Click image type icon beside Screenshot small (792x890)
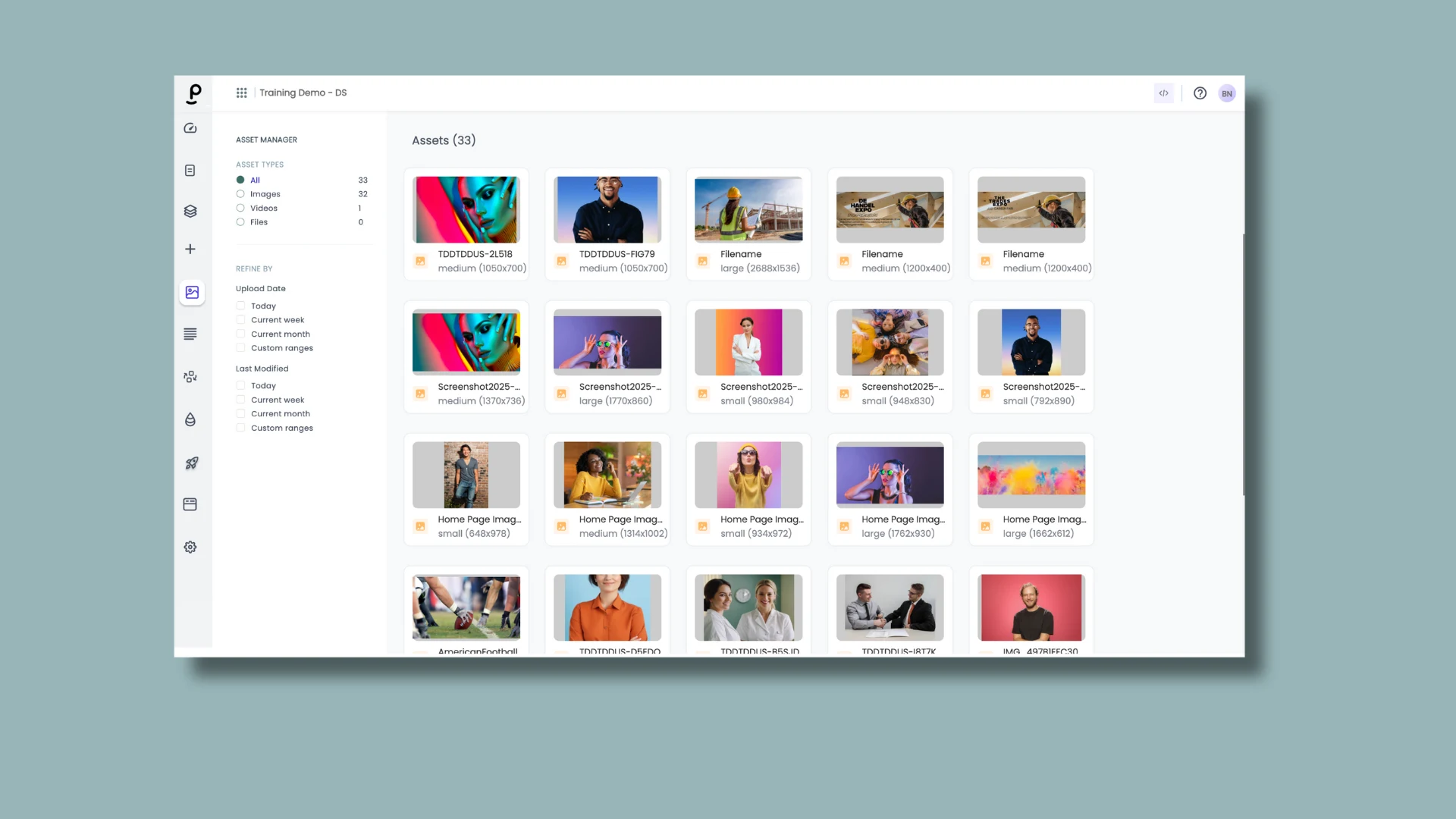Viewport: 1456px width, 819px height. [x=985, y=394]
